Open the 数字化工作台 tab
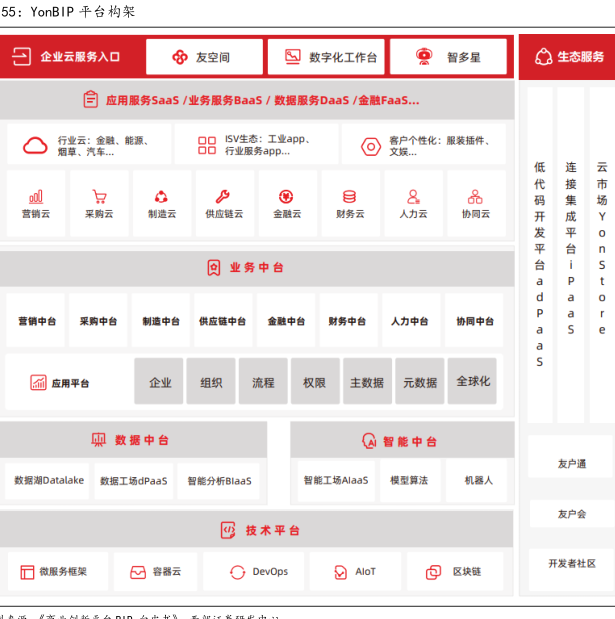Screen dimensions: 615x619 tap(326, 57)
